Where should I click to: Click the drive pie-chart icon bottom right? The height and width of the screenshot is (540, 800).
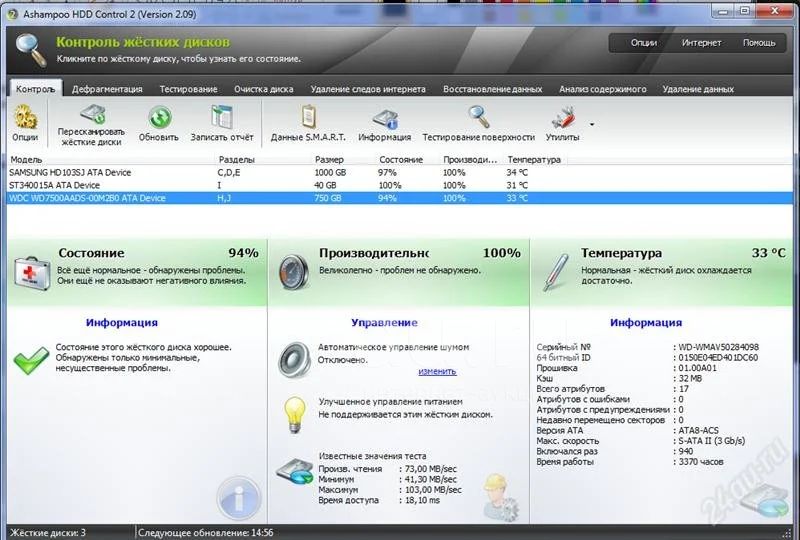765,500
